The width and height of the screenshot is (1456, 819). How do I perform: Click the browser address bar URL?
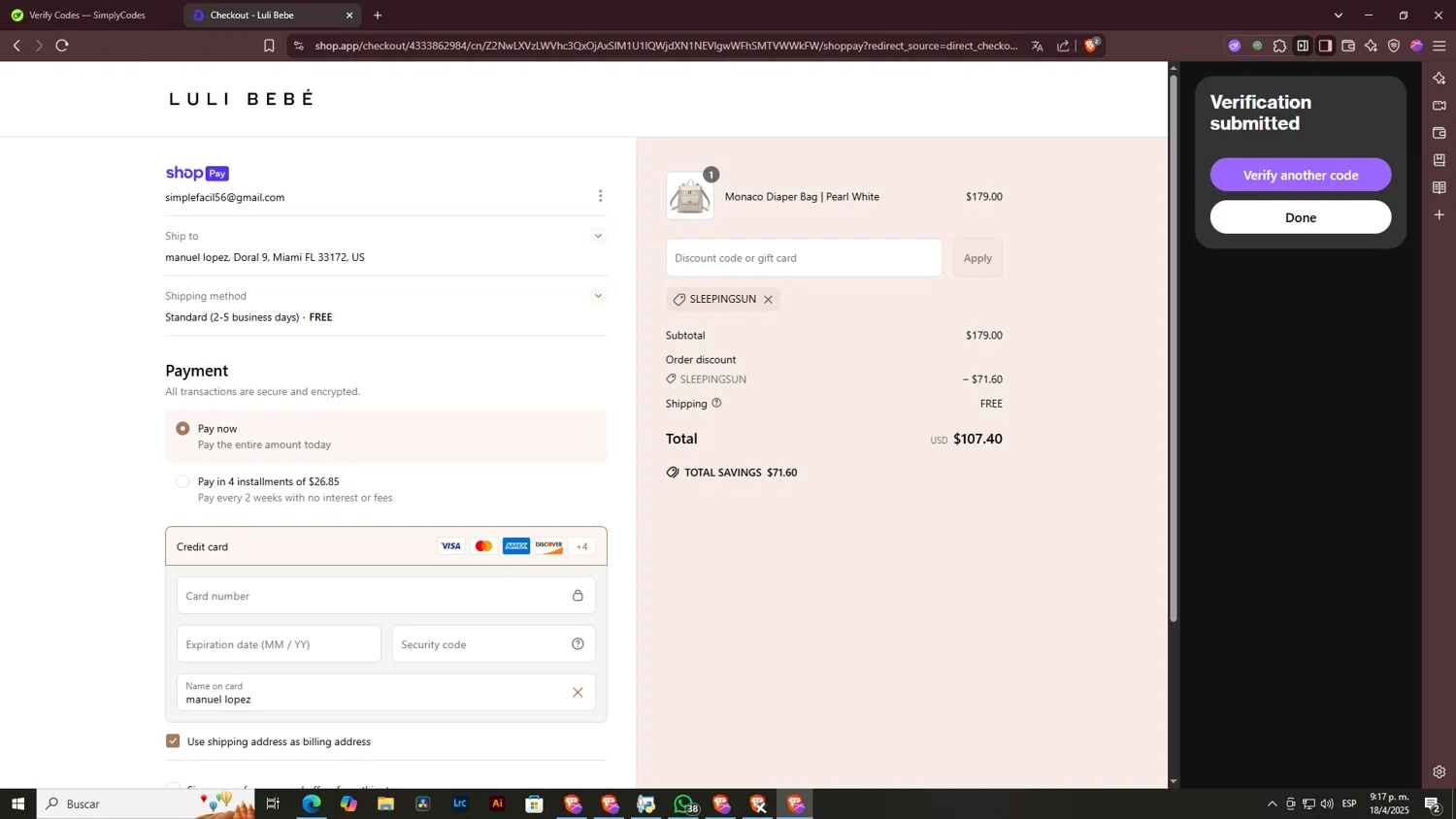[666, 46]
